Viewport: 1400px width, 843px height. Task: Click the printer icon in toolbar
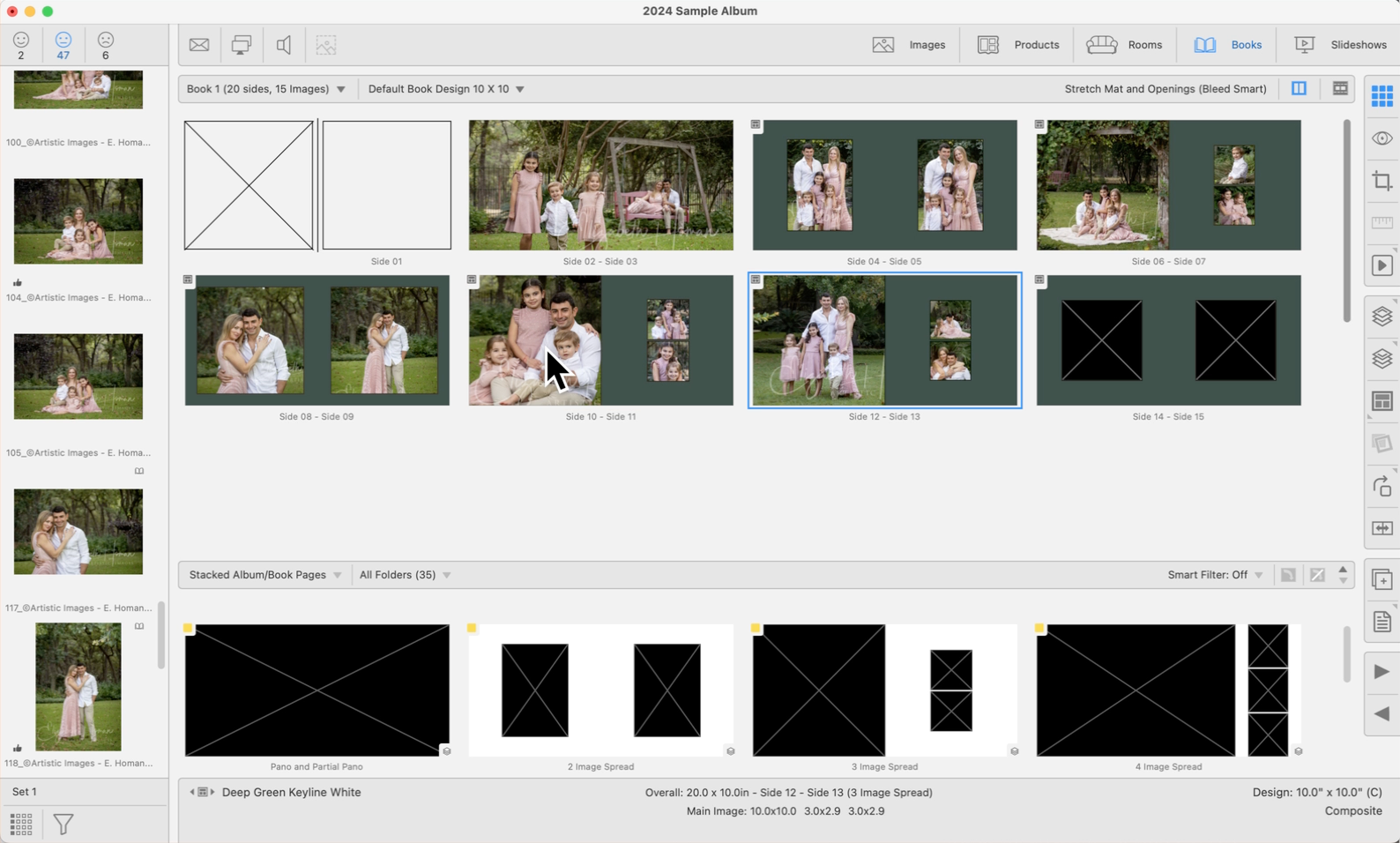tap(241, 45)
